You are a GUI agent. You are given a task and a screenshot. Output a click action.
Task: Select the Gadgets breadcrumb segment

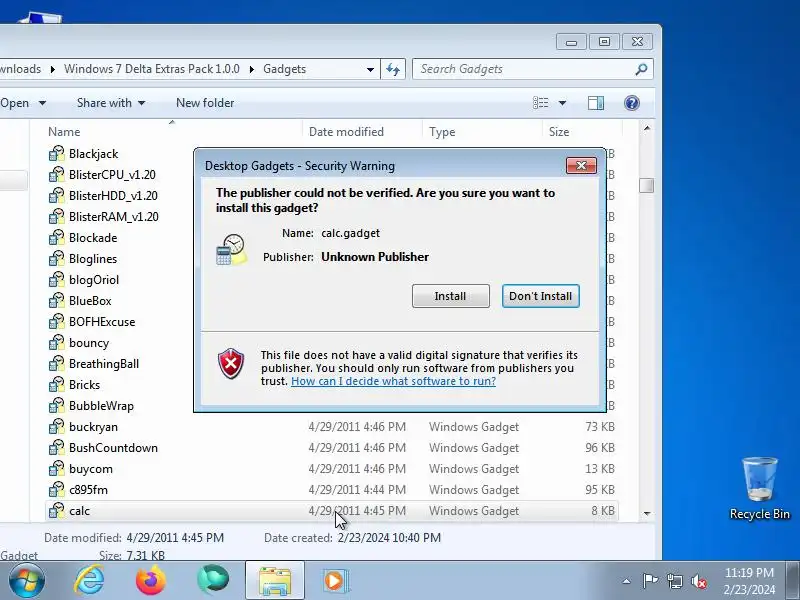[x=285, y=69]
